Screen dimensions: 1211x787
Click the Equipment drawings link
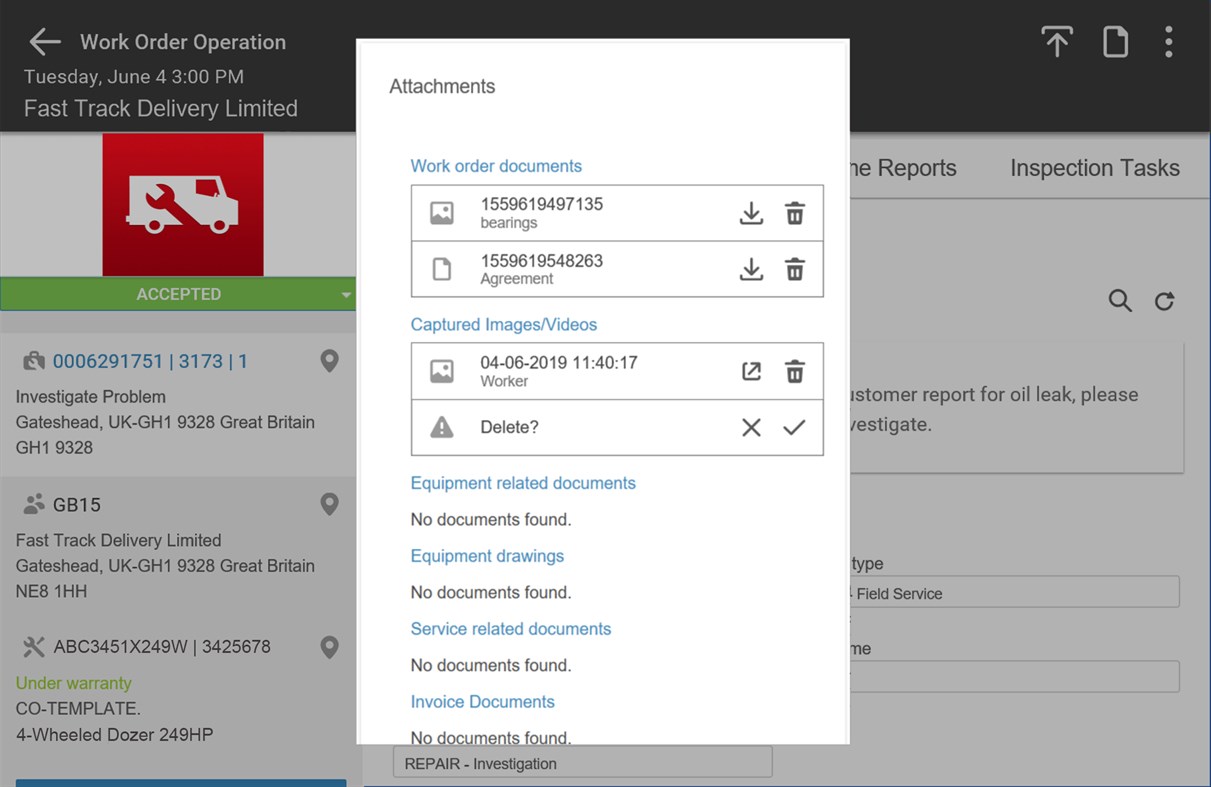[487, 556]
